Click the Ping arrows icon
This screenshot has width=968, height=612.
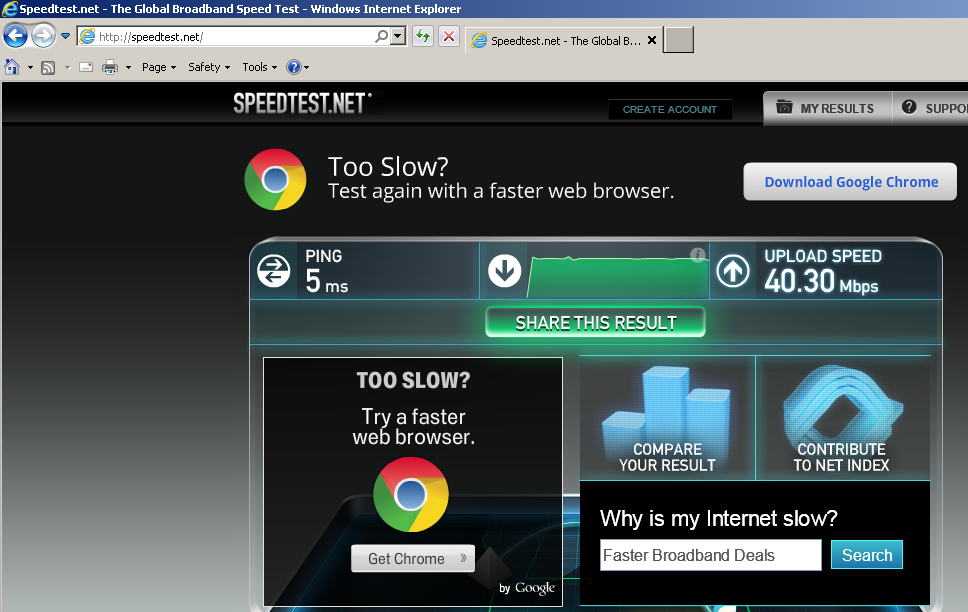pyautogui.click(x=273, y=271)
